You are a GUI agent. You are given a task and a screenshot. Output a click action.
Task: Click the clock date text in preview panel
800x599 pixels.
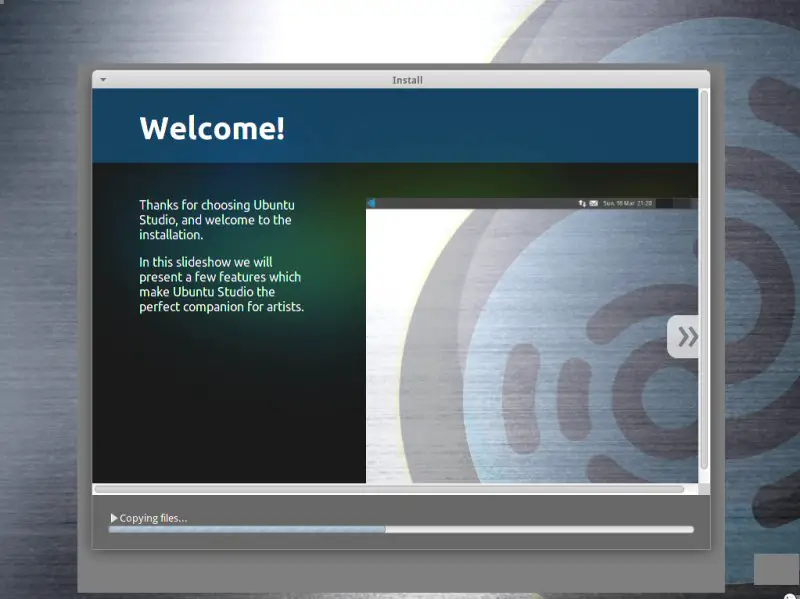pyautogui.click(x=627, y=203)
